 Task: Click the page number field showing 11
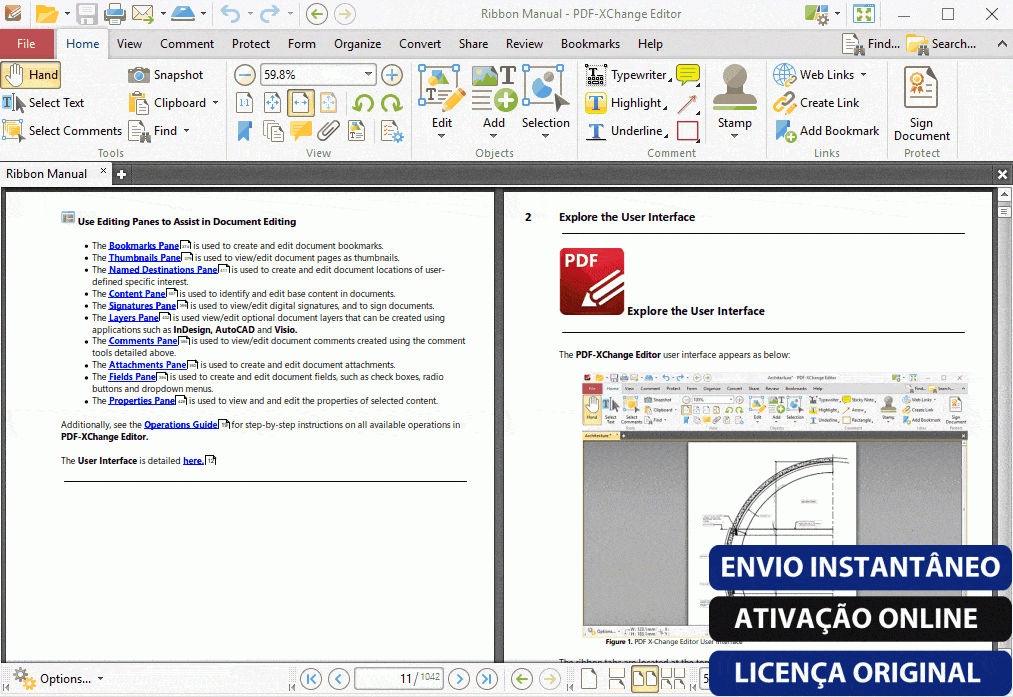(398, 678)
